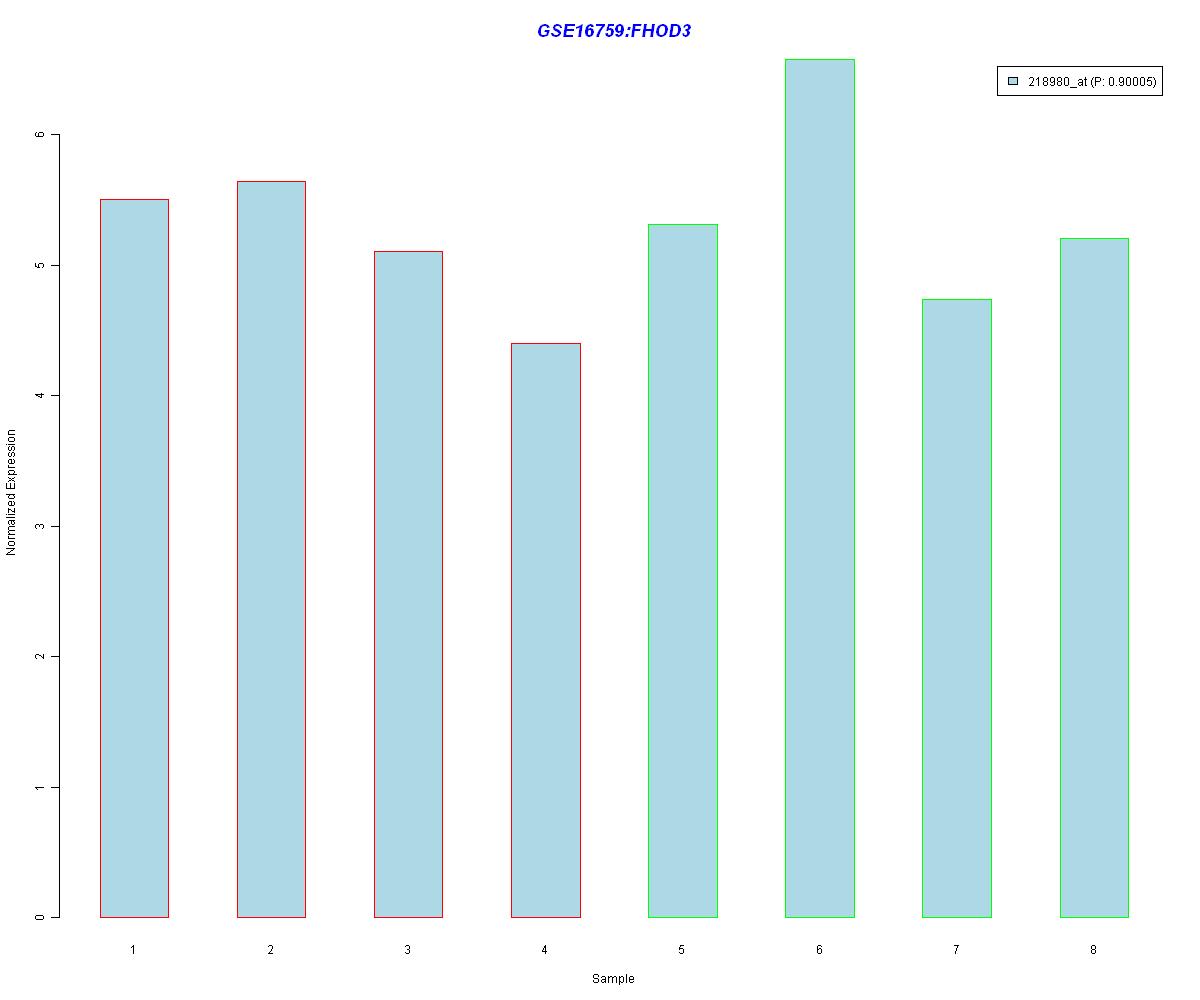Image resolution: width=1200 pixels, height=1000 pixels.
Task: Select the bar for sample 3
Action: coord(408,584)
